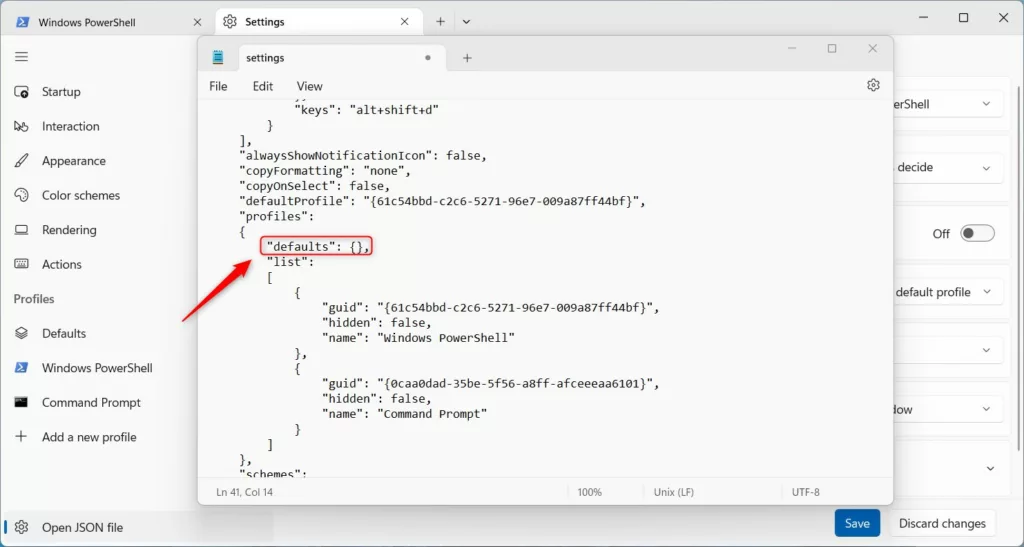This screenshot has height=547, width=1024.
Task: Click the Rendering monitor icon
Action: click(x=22, y=230)
